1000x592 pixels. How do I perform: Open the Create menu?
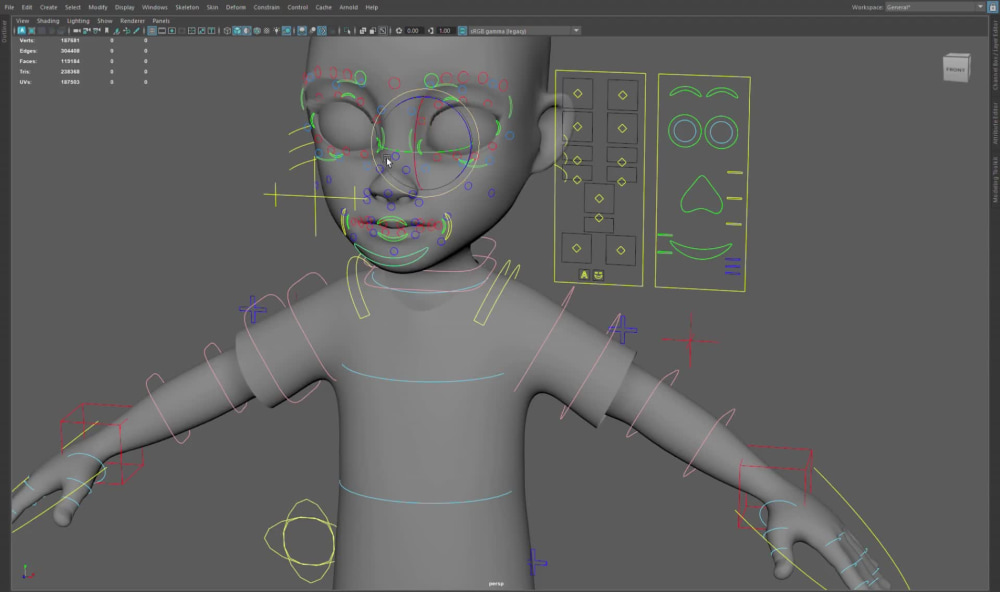click(x=48, y=8)
